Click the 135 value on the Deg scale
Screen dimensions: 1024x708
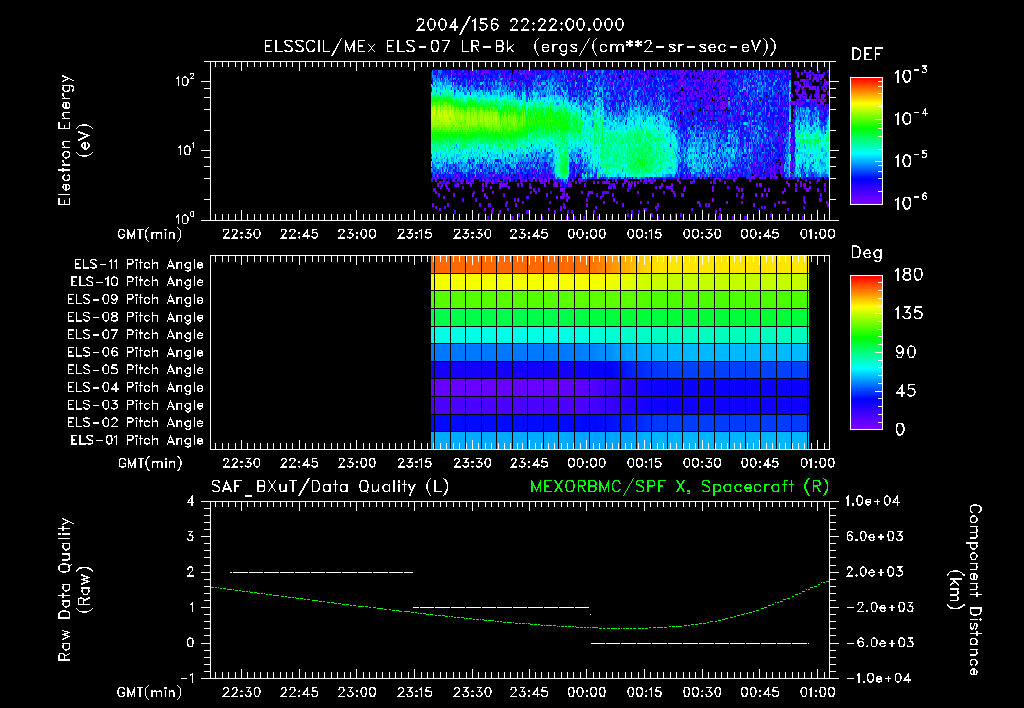(x=908, y=313)
